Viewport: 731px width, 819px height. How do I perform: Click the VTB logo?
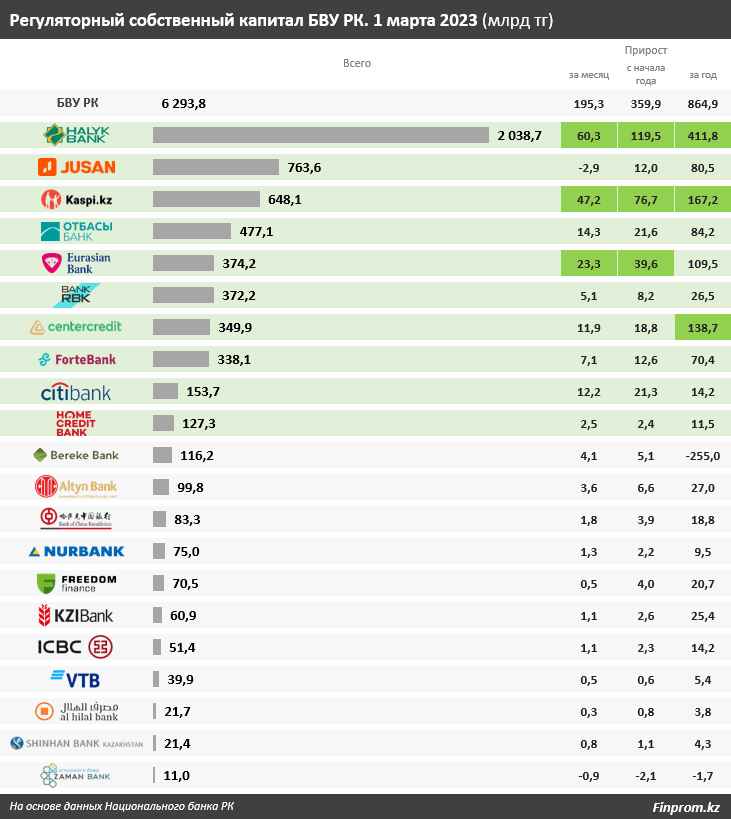76,679
